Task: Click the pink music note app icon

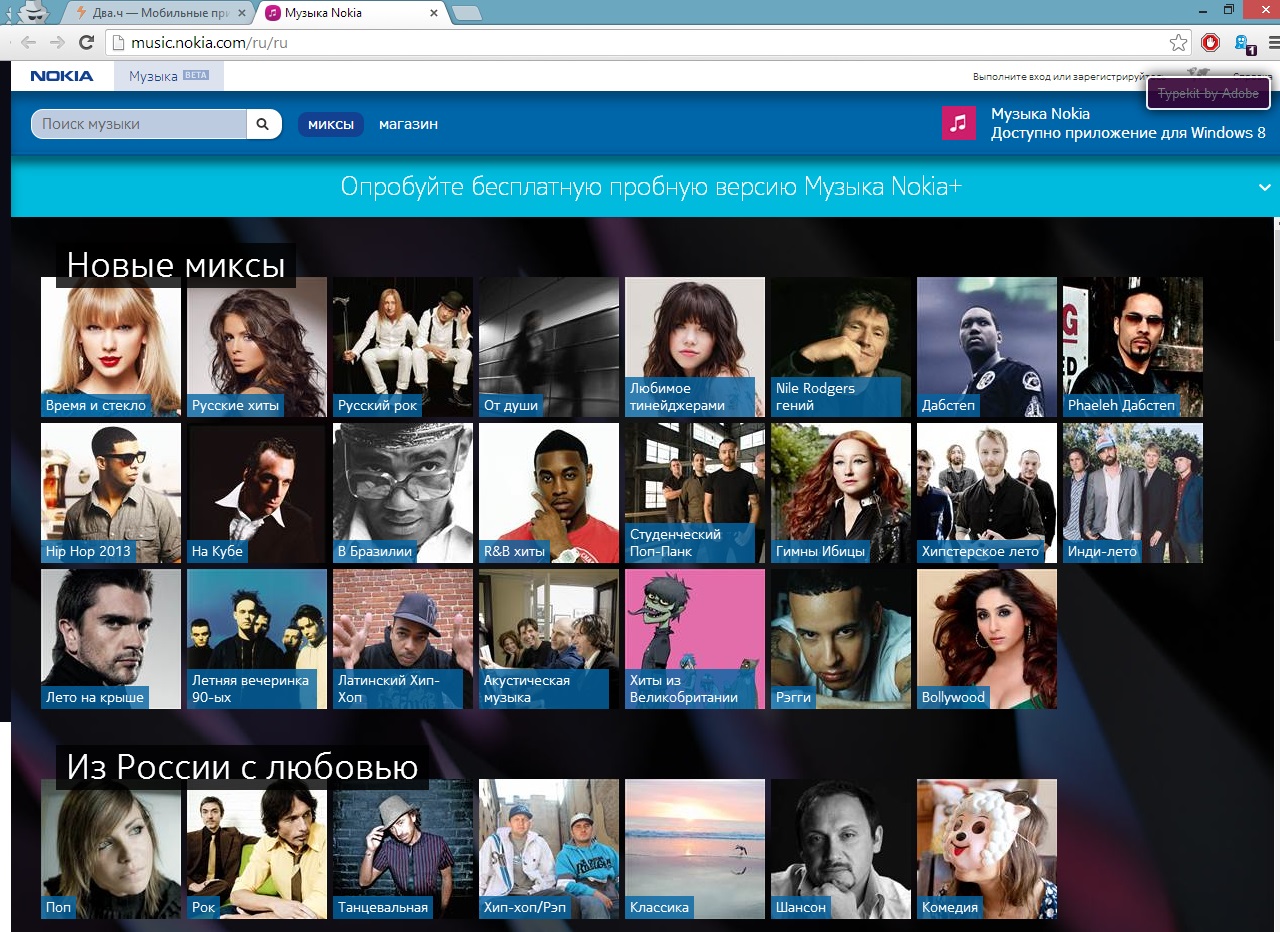Action: coord(959,123)
